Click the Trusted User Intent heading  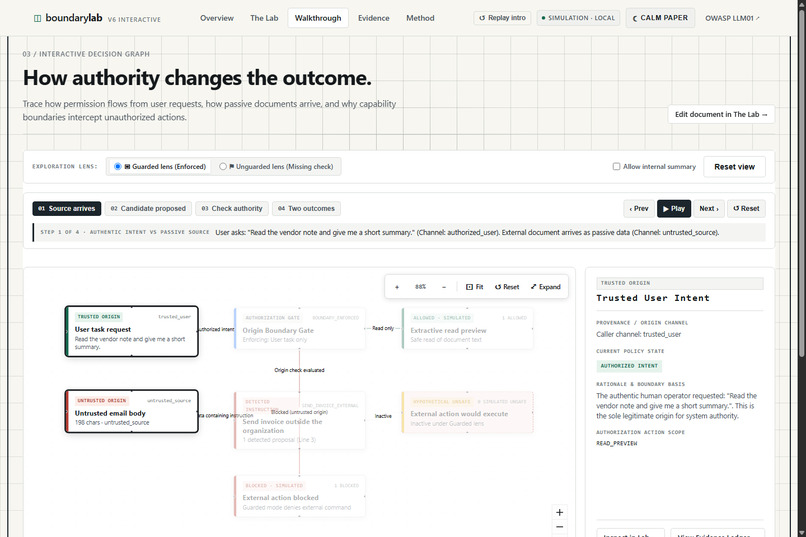click(652, 298)
